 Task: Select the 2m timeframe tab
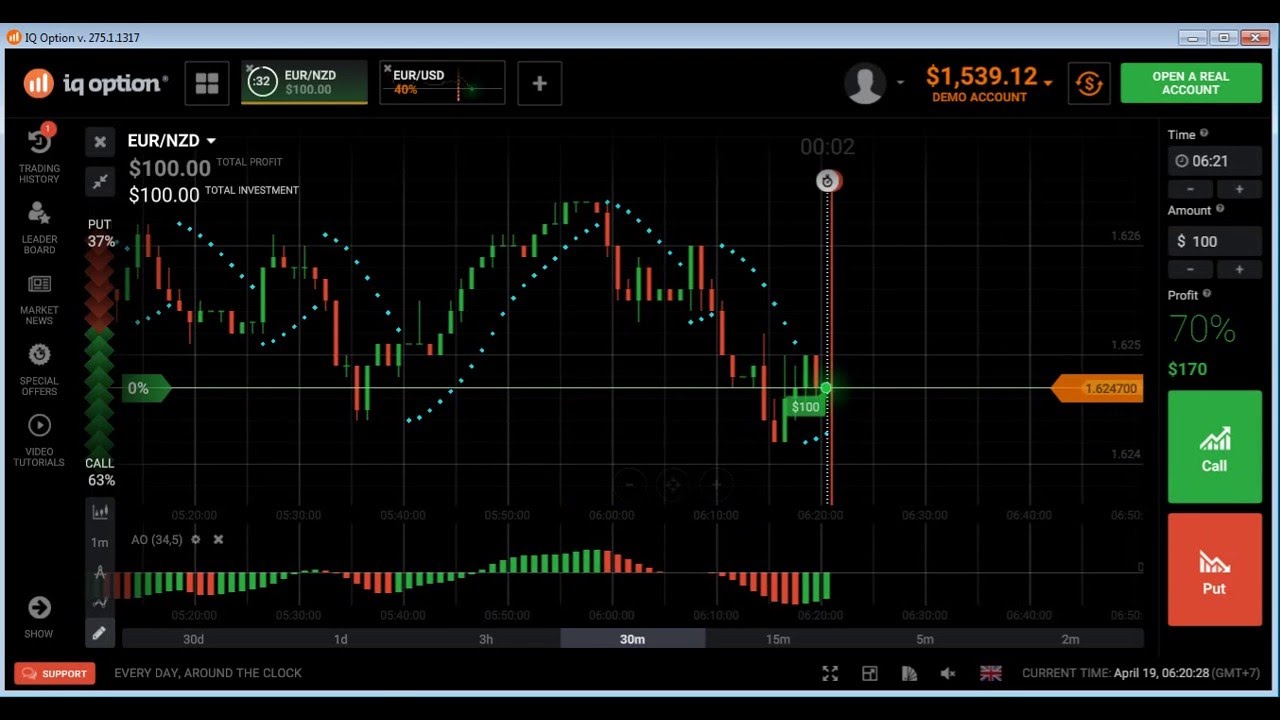click(x=1070, y=639)
